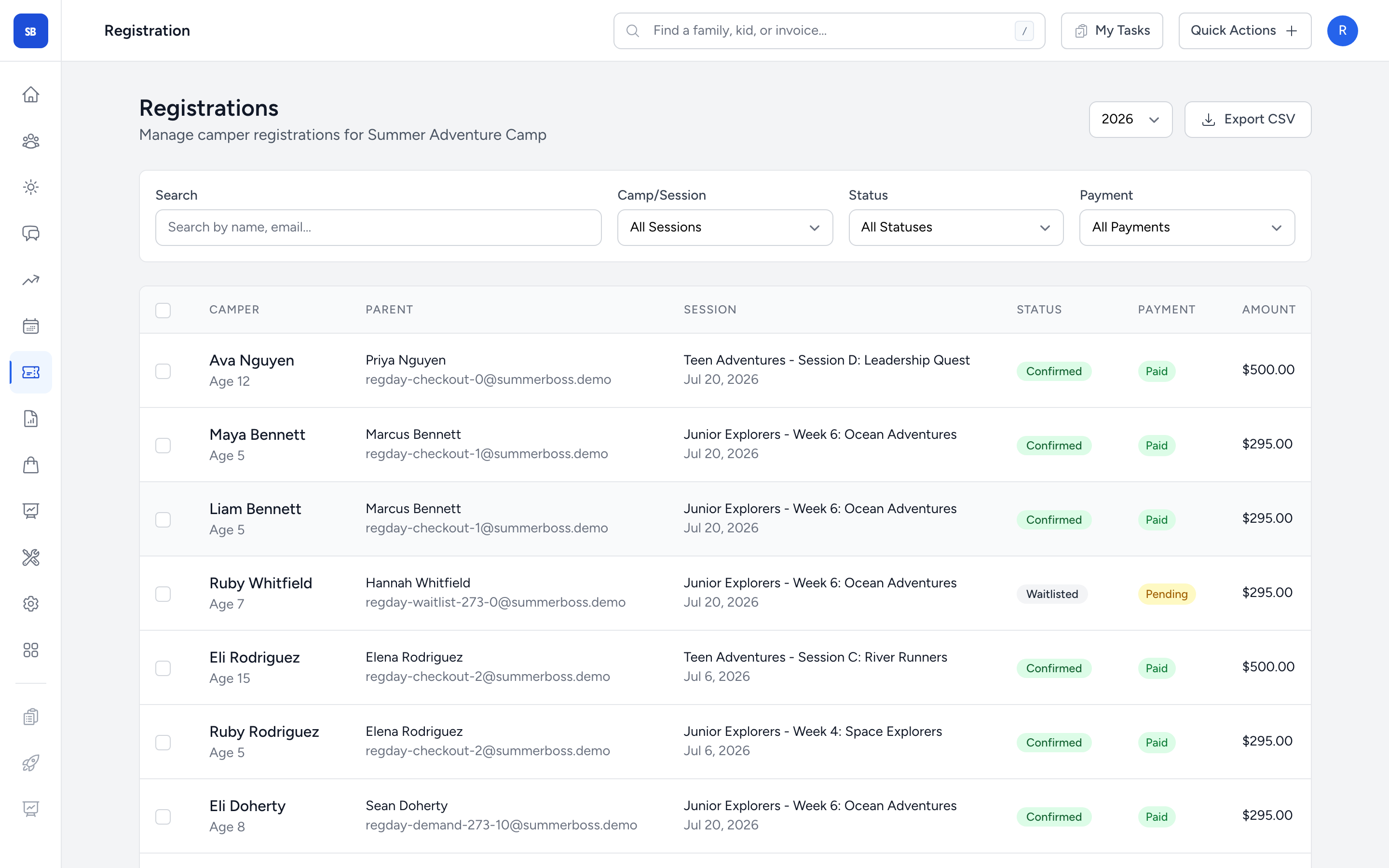Click the $500.00 amount for Ava Nguyen

click(1268, 370)
